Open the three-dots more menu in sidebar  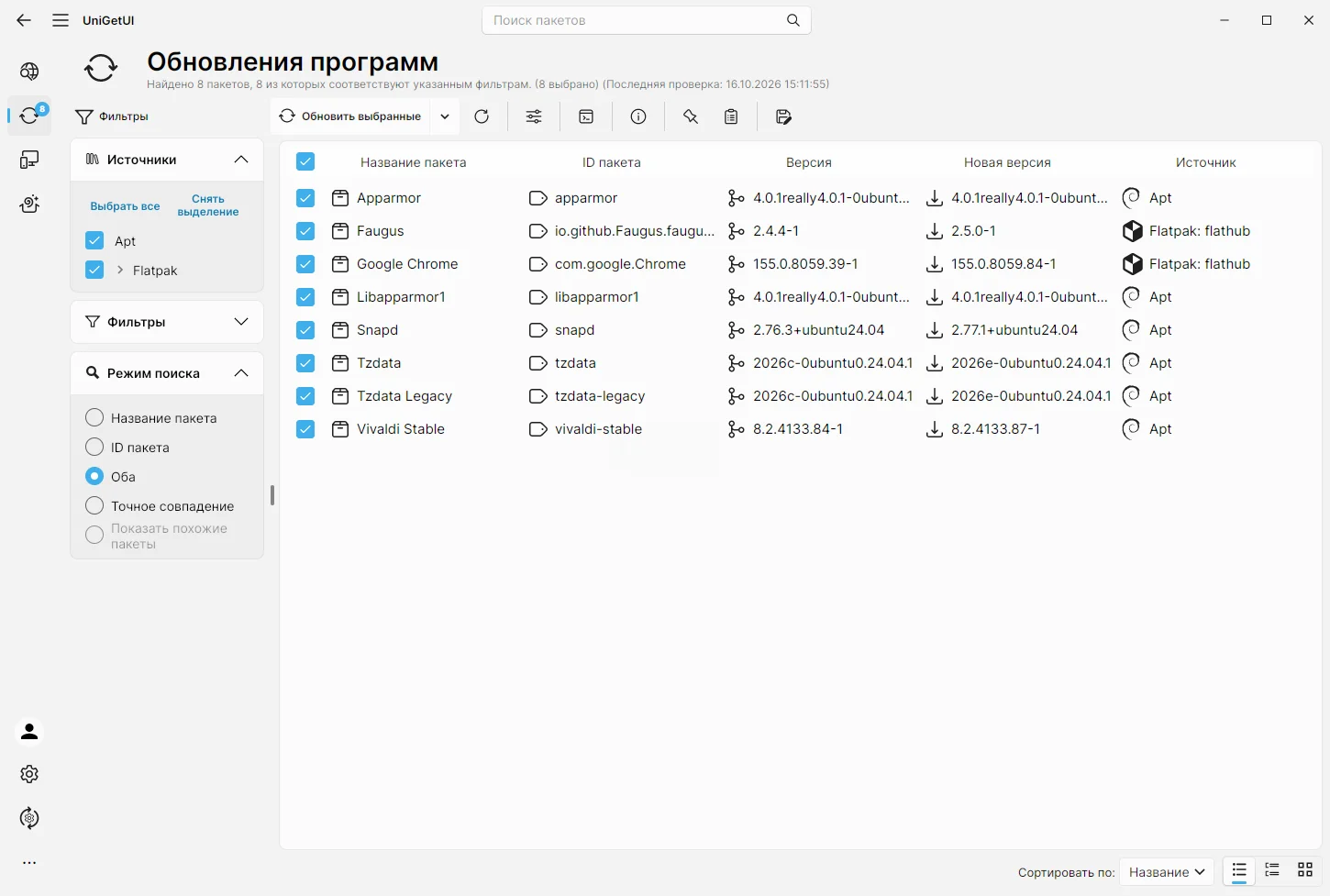point(29,863)
